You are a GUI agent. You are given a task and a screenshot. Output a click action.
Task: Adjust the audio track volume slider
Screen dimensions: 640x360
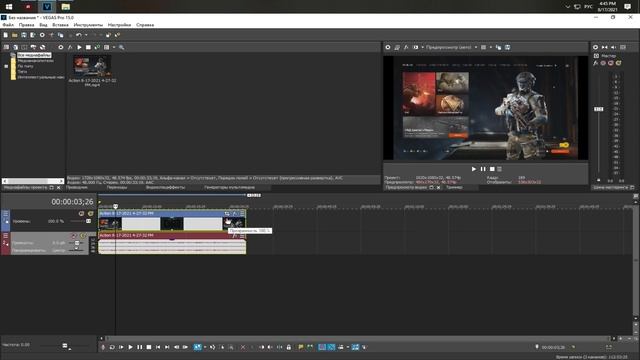pos(76,243)
